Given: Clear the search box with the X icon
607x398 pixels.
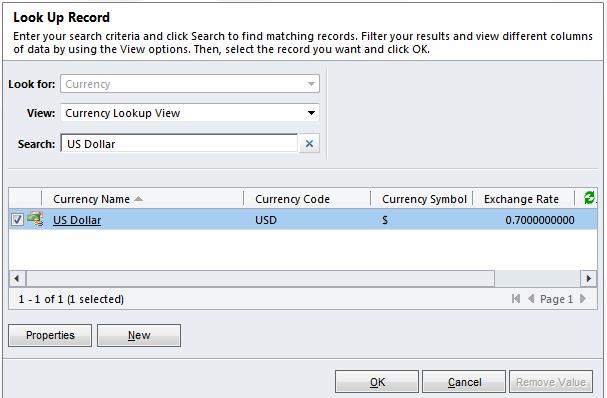Looking at the screenshot, I should 309,144.
